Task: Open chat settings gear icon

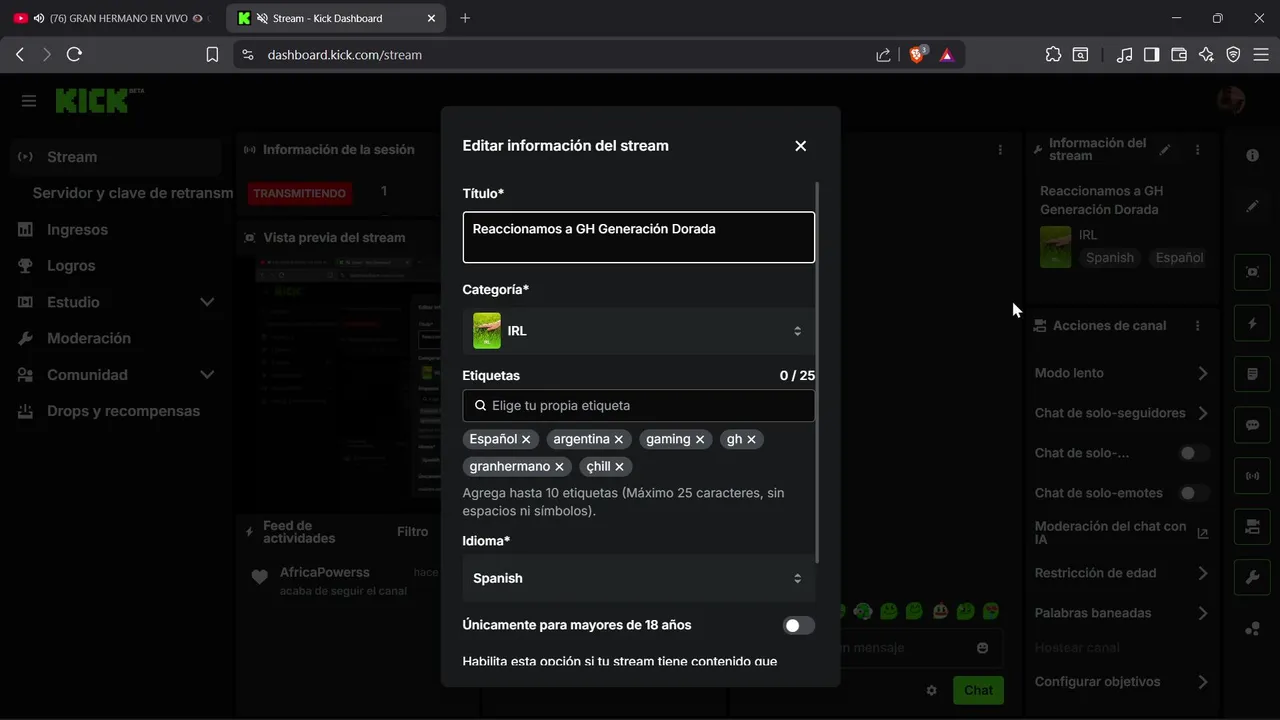Action: coord(931,690)
